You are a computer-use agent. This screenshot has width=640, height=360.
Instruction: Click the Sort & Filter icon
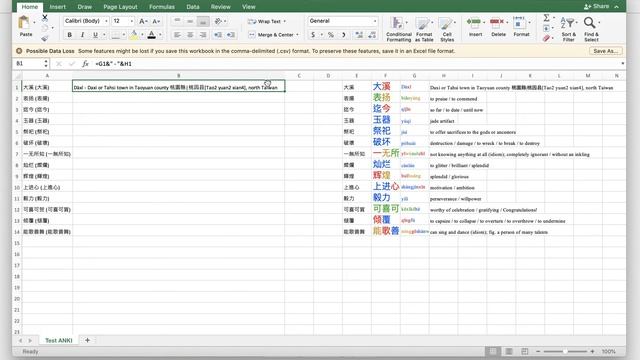[567, 23]
